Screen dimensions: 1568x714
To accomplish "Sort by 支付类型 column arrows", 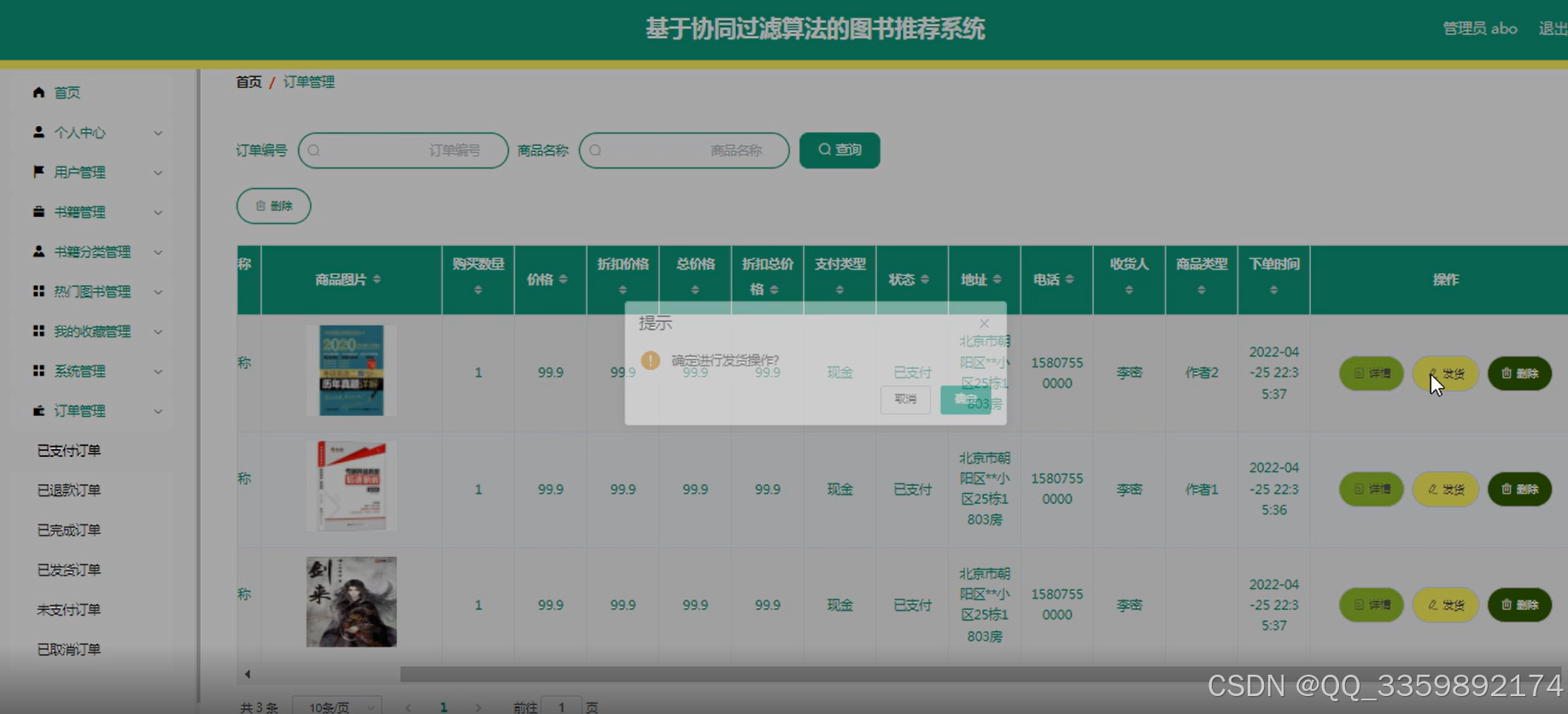I will [840, 290].
